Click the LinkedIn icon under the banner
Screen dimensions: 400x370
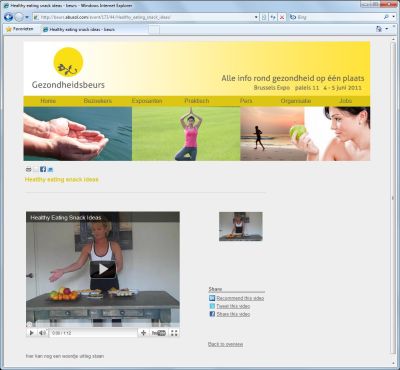pyautogui.click(x=50, y=170)
